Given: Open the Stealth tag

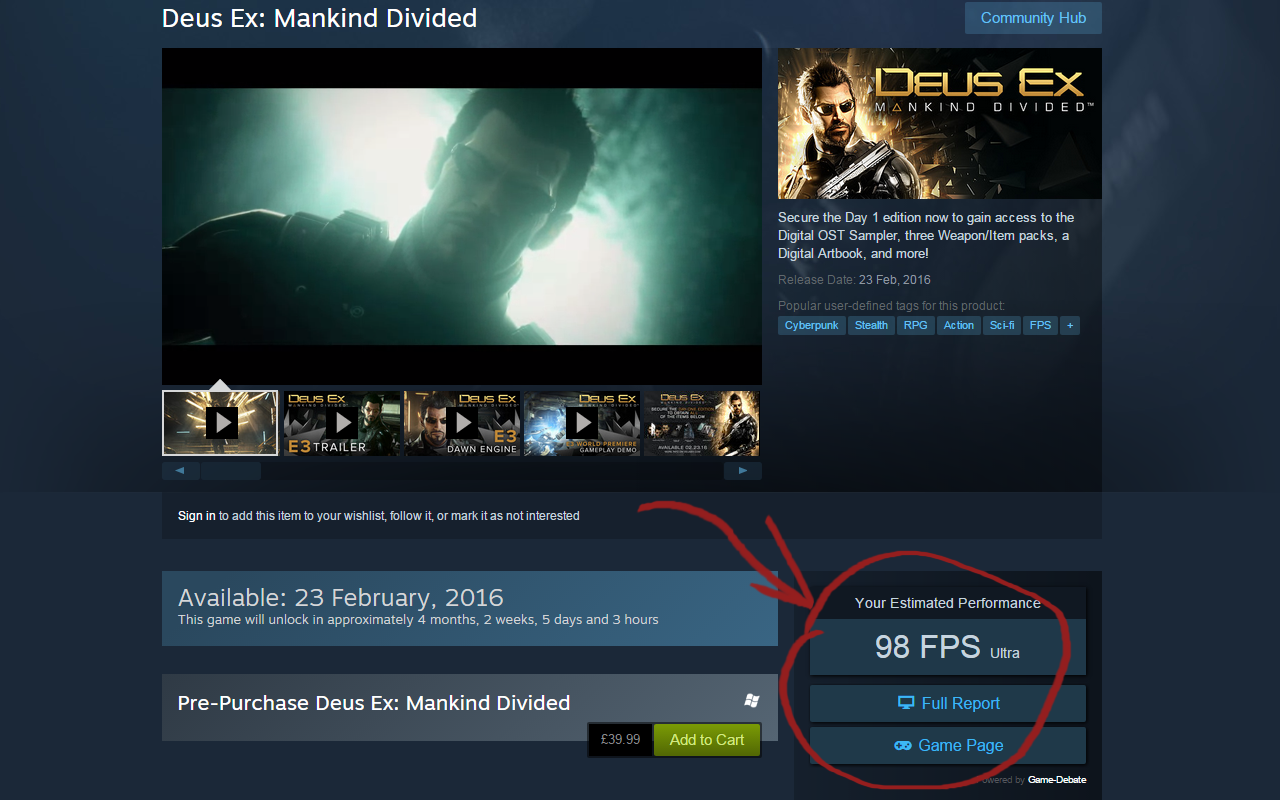Looking at the screenshot, I should coord(870,325).
